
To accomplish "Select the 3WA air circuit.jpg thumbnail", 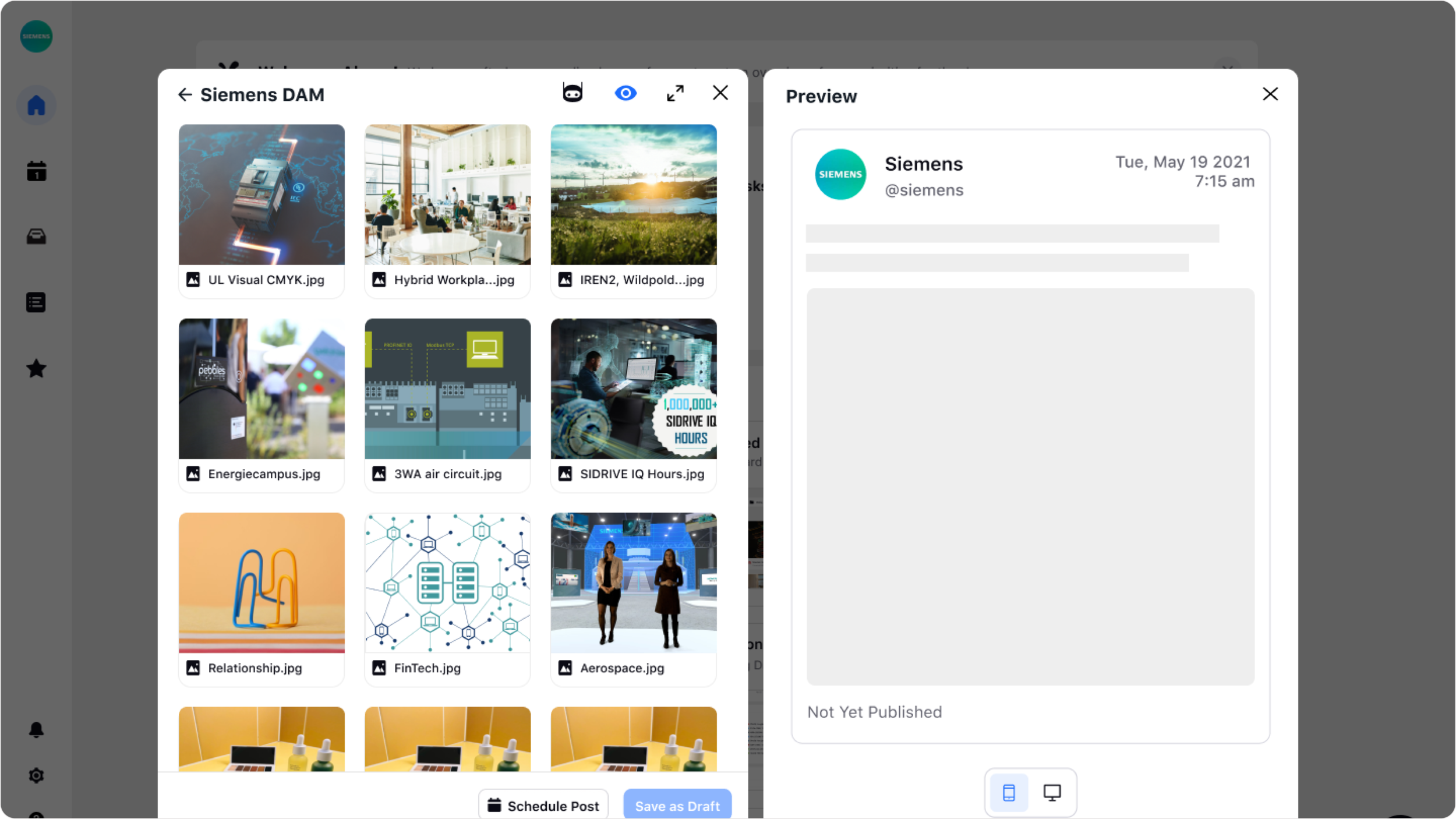I will tap(448, 389).
